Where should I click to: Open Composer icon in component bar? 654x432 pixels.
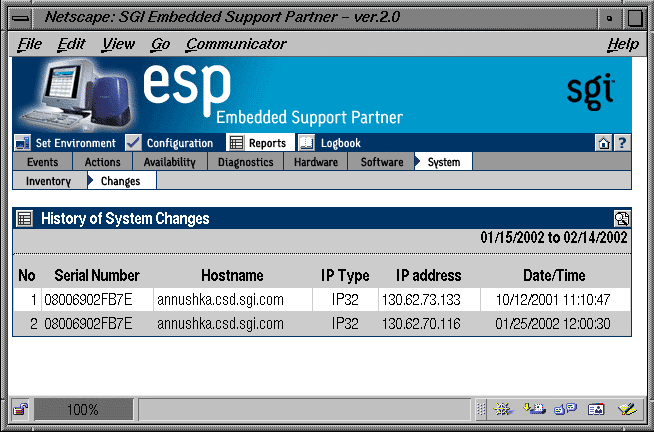point(627,409)
